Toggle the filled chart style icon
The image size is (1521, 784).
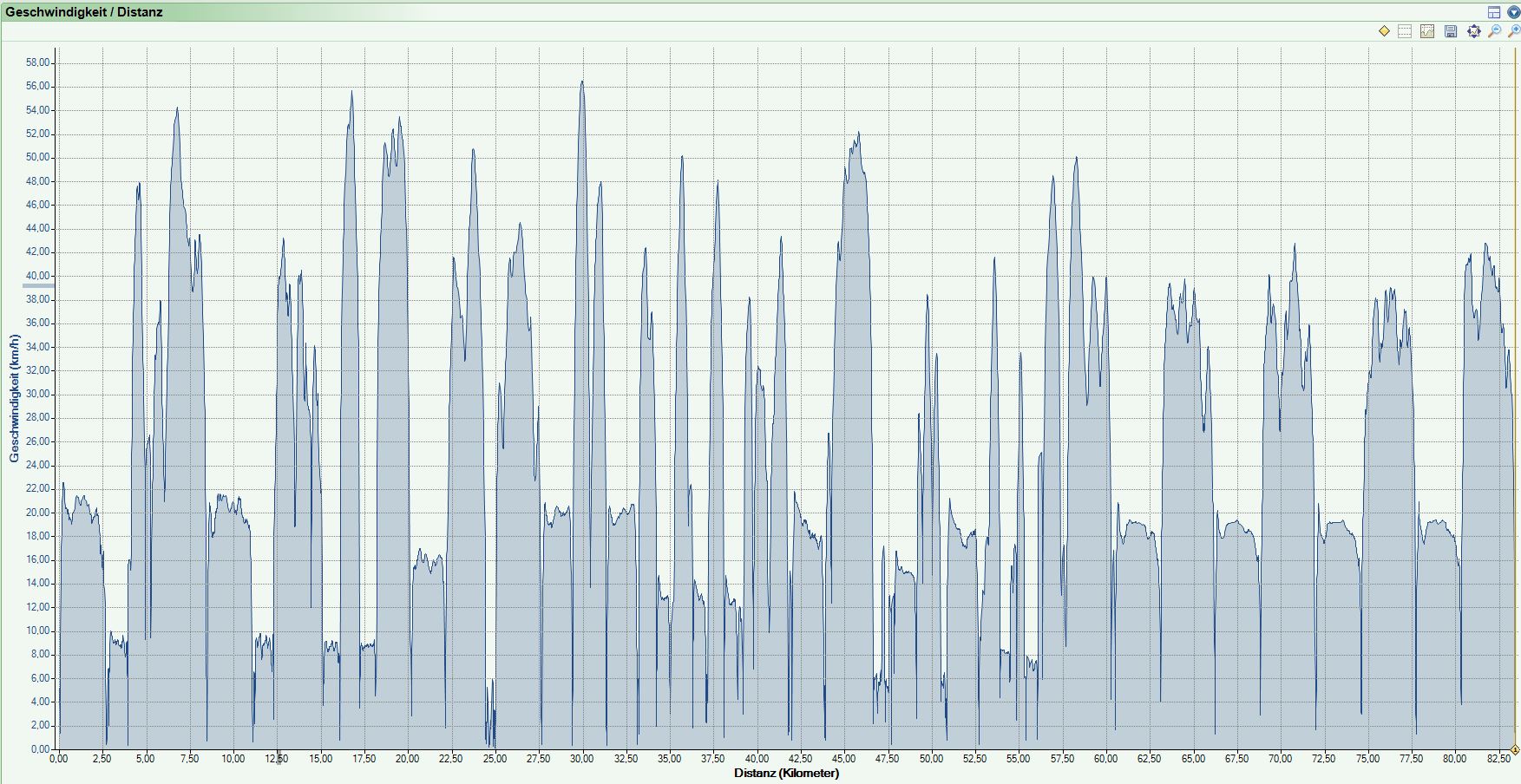tap(1427, 31)
